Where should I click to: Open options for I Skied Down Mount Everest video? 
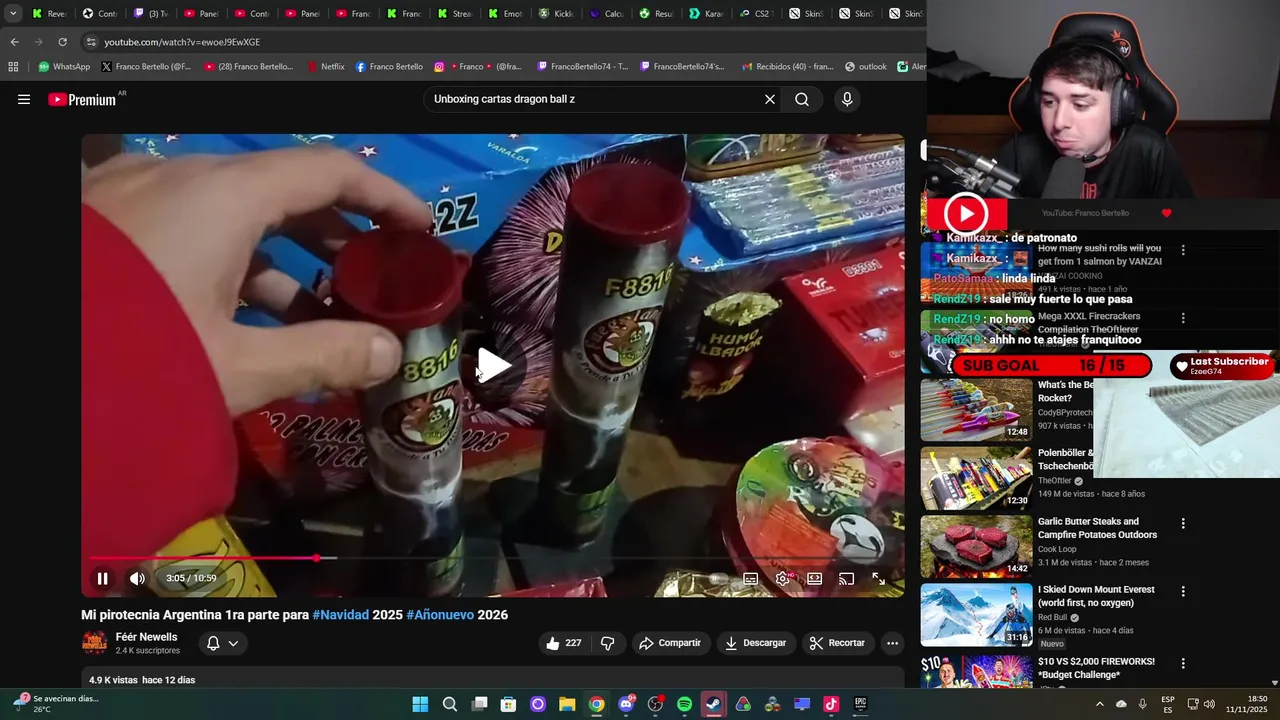tap(1183, 591)
